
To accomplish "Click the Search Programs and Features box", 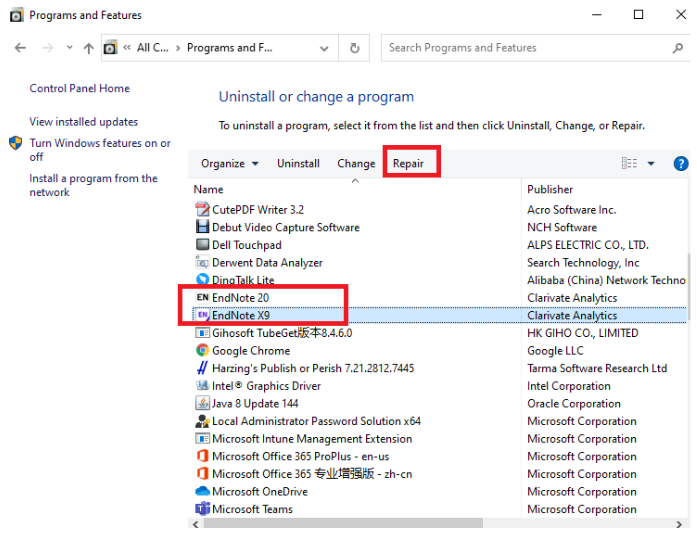I will (x=525, y=48).
